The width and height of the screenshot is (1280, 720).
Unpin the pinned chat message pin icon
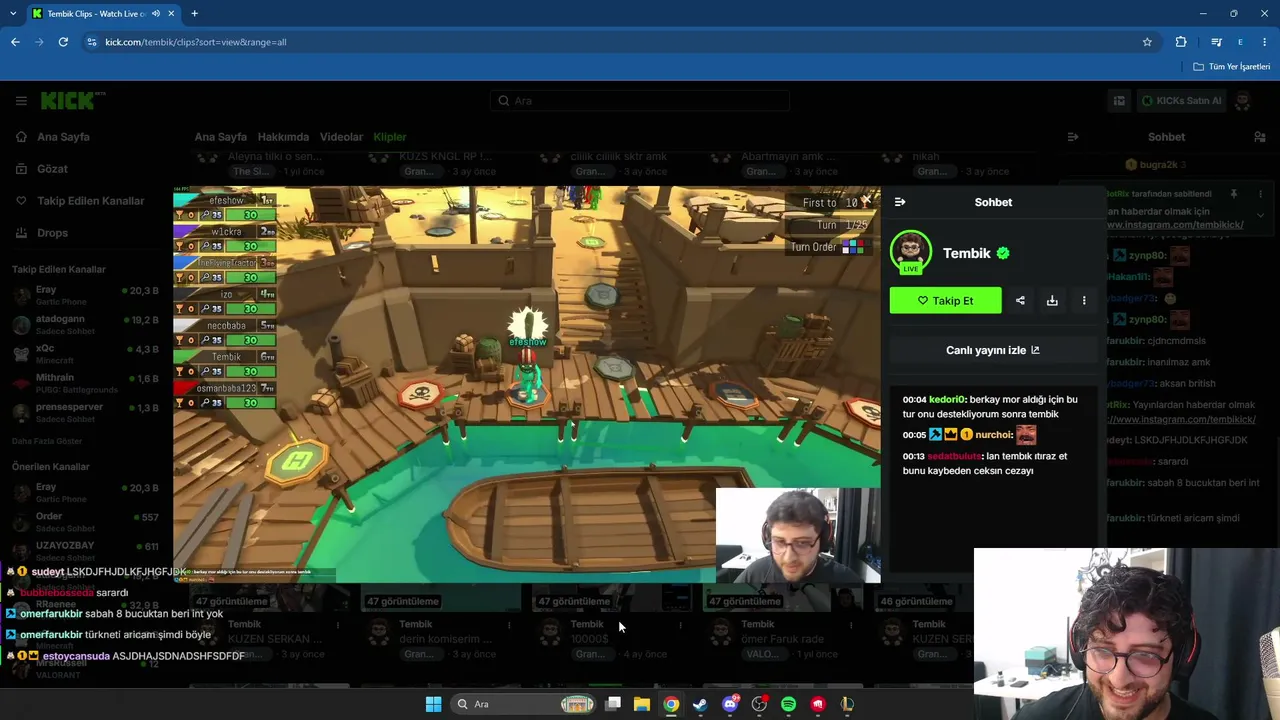pos(1234,194)
